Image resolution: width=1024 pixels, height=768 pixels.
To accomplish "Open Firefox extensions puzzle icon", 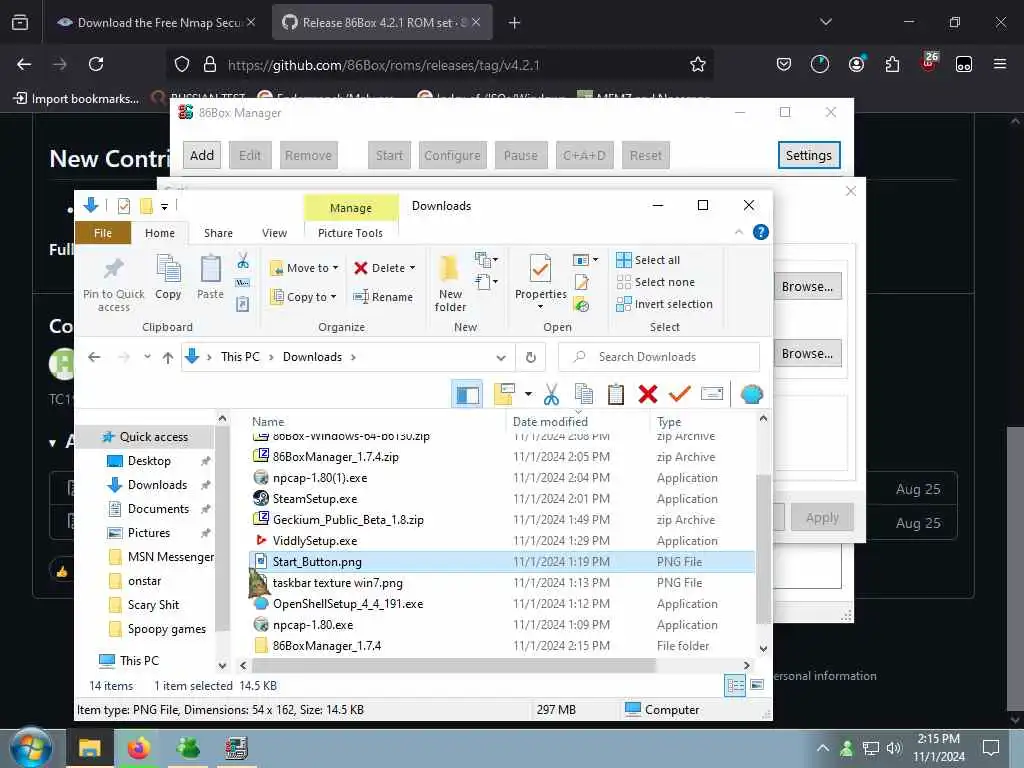I will 892,64.
